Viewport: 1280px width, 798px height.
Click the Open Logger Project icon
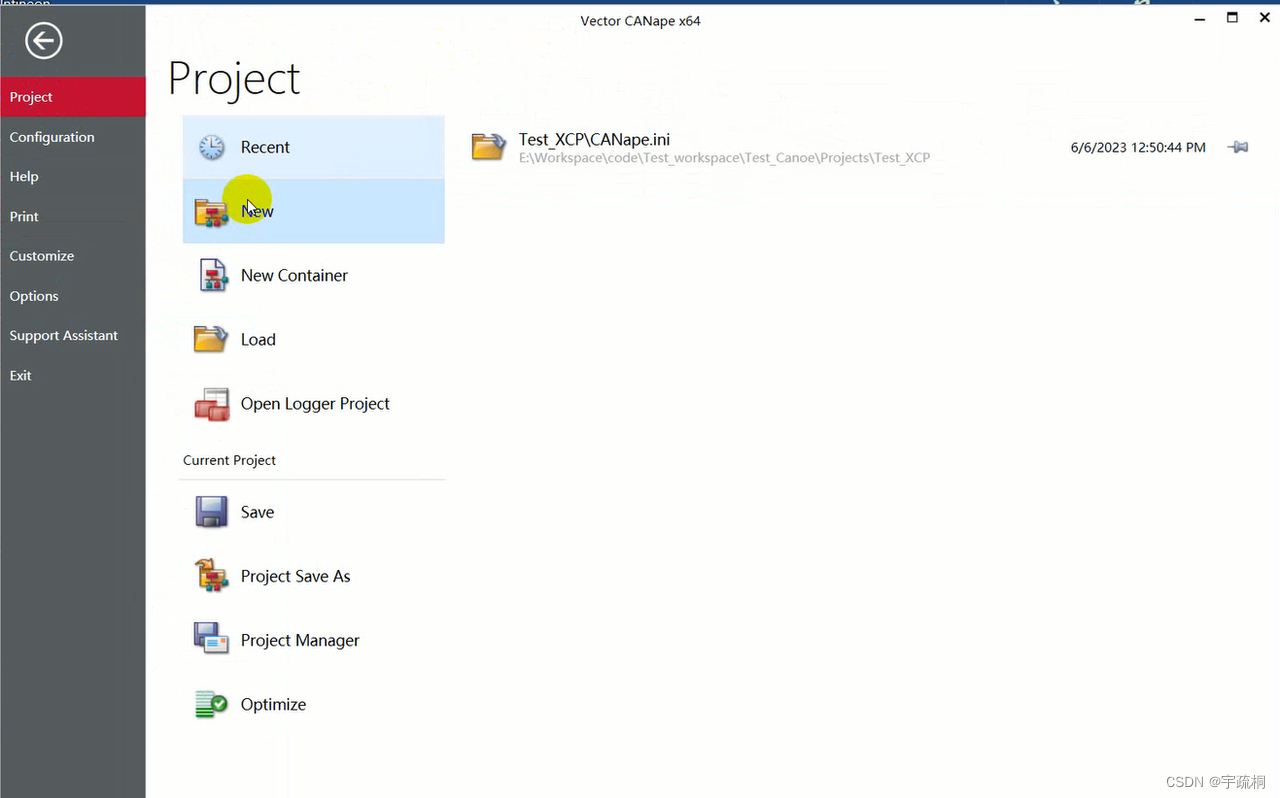pos(212,404)
